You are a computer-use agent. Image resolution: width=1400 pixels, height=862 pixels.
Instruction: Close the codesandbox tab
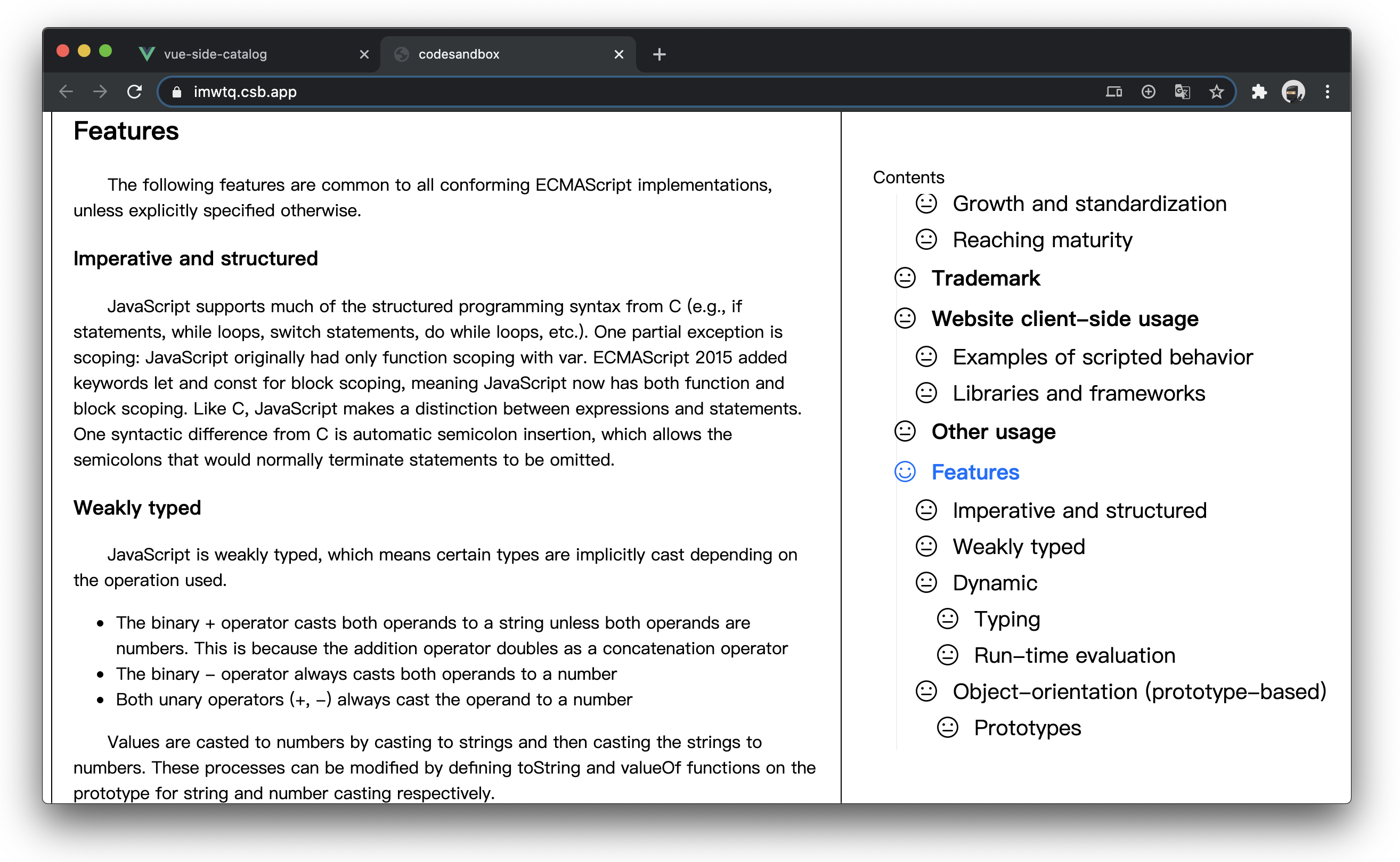tap(619, 54)
